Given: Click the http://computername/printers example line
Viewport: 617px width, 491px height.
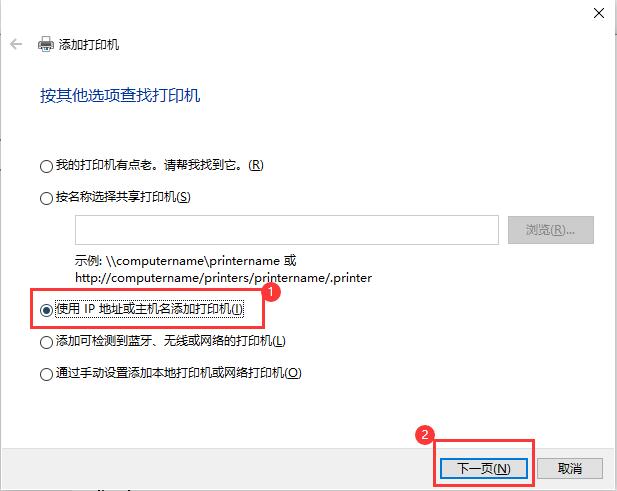Looking at the screenshot, I should coord(224,278).
